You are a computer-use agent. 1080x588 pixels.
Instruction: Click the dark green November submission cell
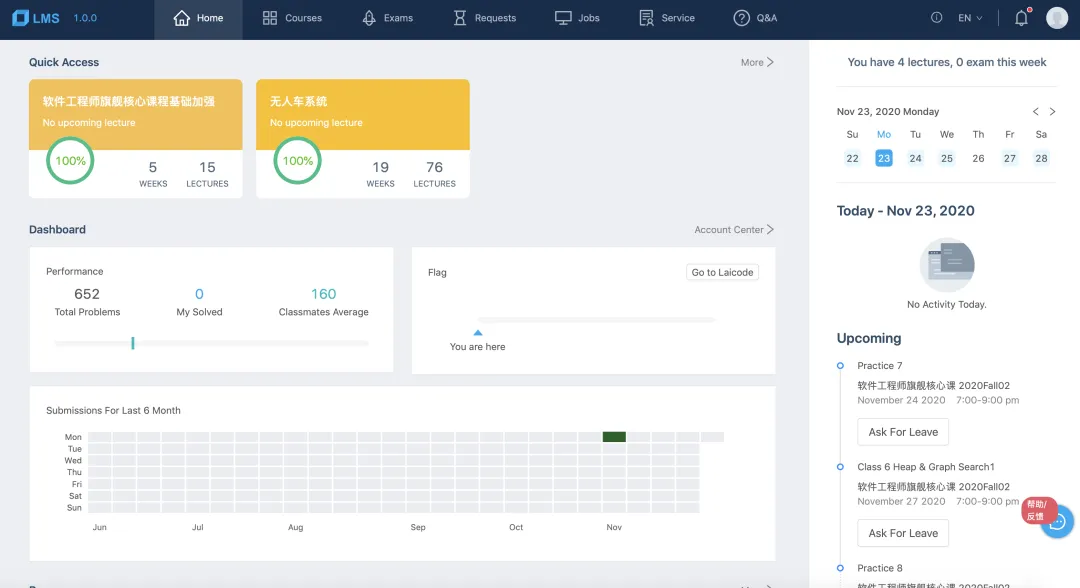tap(614, 437)
